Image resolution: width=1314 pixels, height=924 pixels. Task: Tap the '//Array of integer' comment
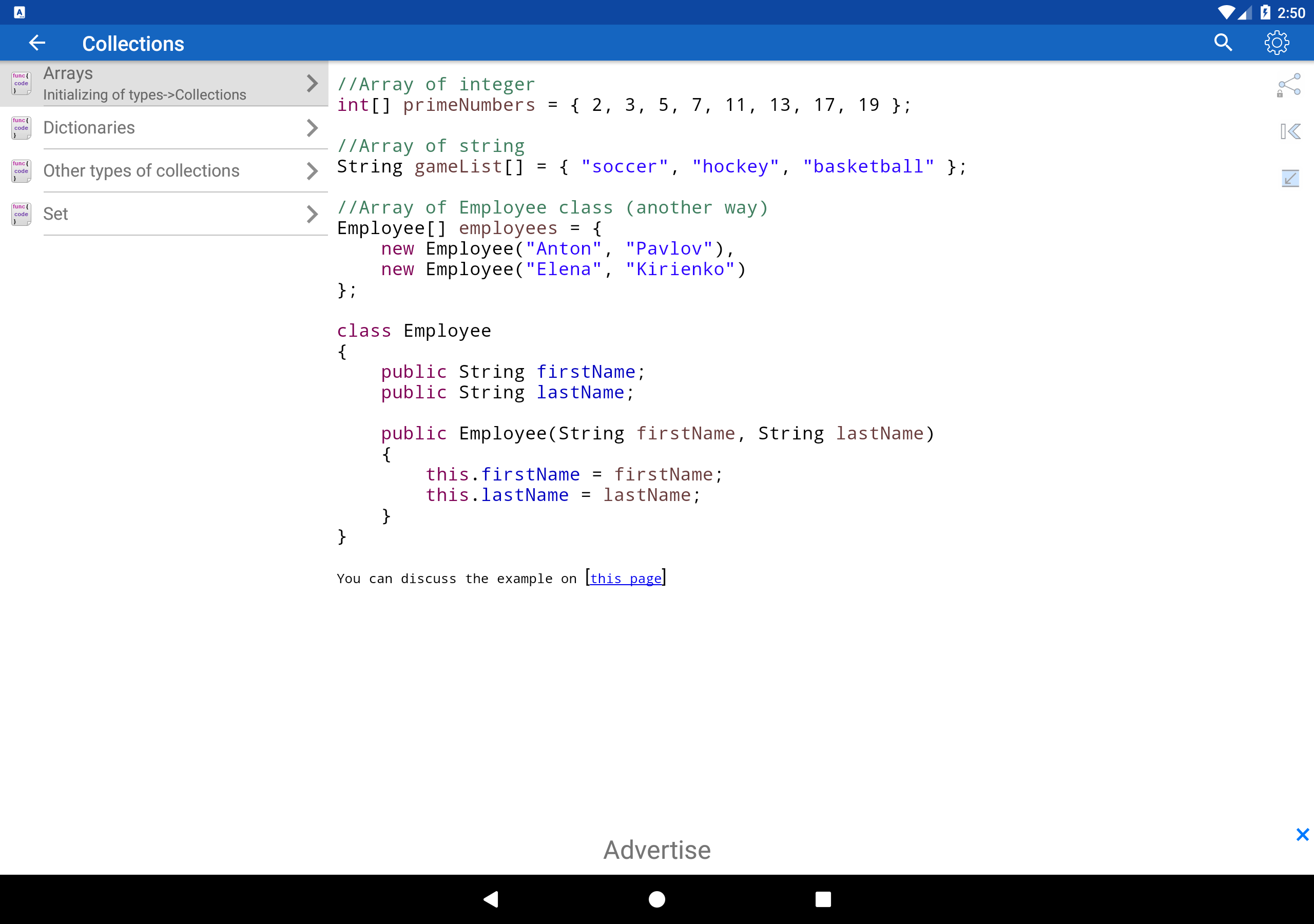pyautogui.click(x=436, y=85)
